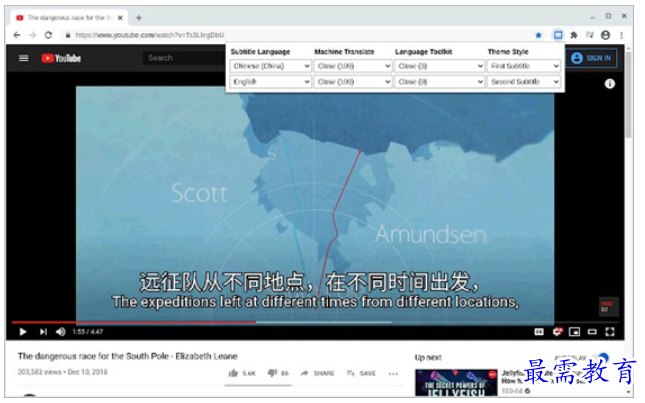This screenshot has width=645, height=403.
Task: Open the Jellyfish video thumbnail in Up next
Action: [x=456, y=383]
